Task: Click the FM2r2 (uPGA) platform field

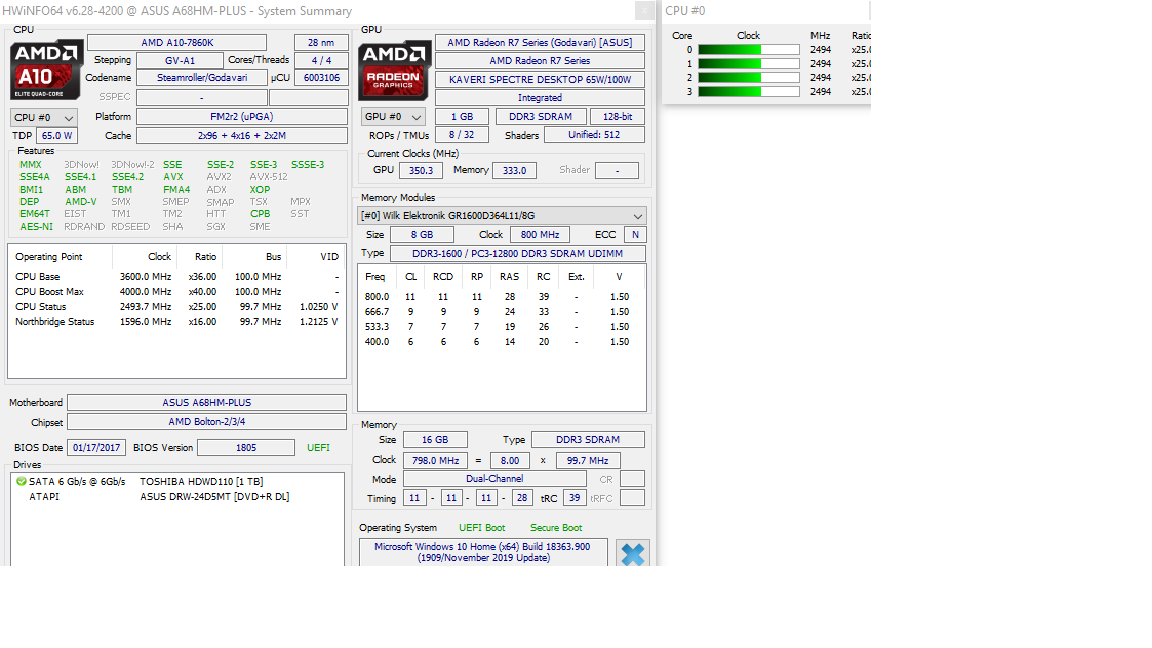Action: (242, 117)
